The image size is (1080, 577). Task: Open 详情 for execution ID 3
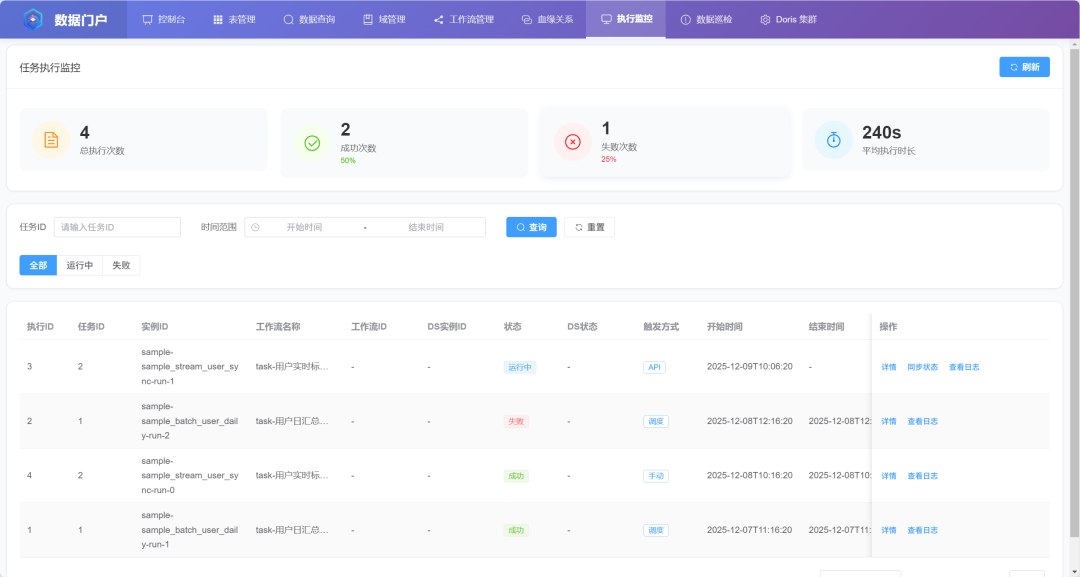click(889, 367)
